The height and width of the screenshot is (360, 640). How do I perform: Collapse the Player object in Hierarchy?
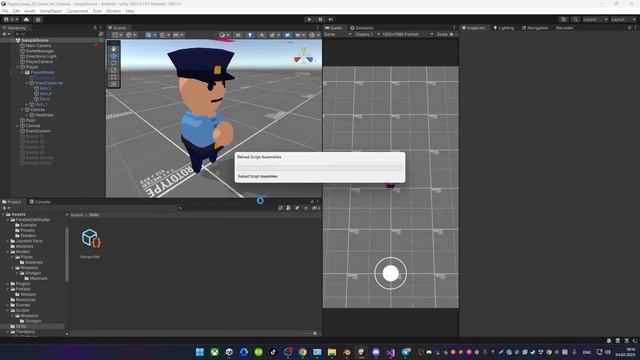point(18,67)
